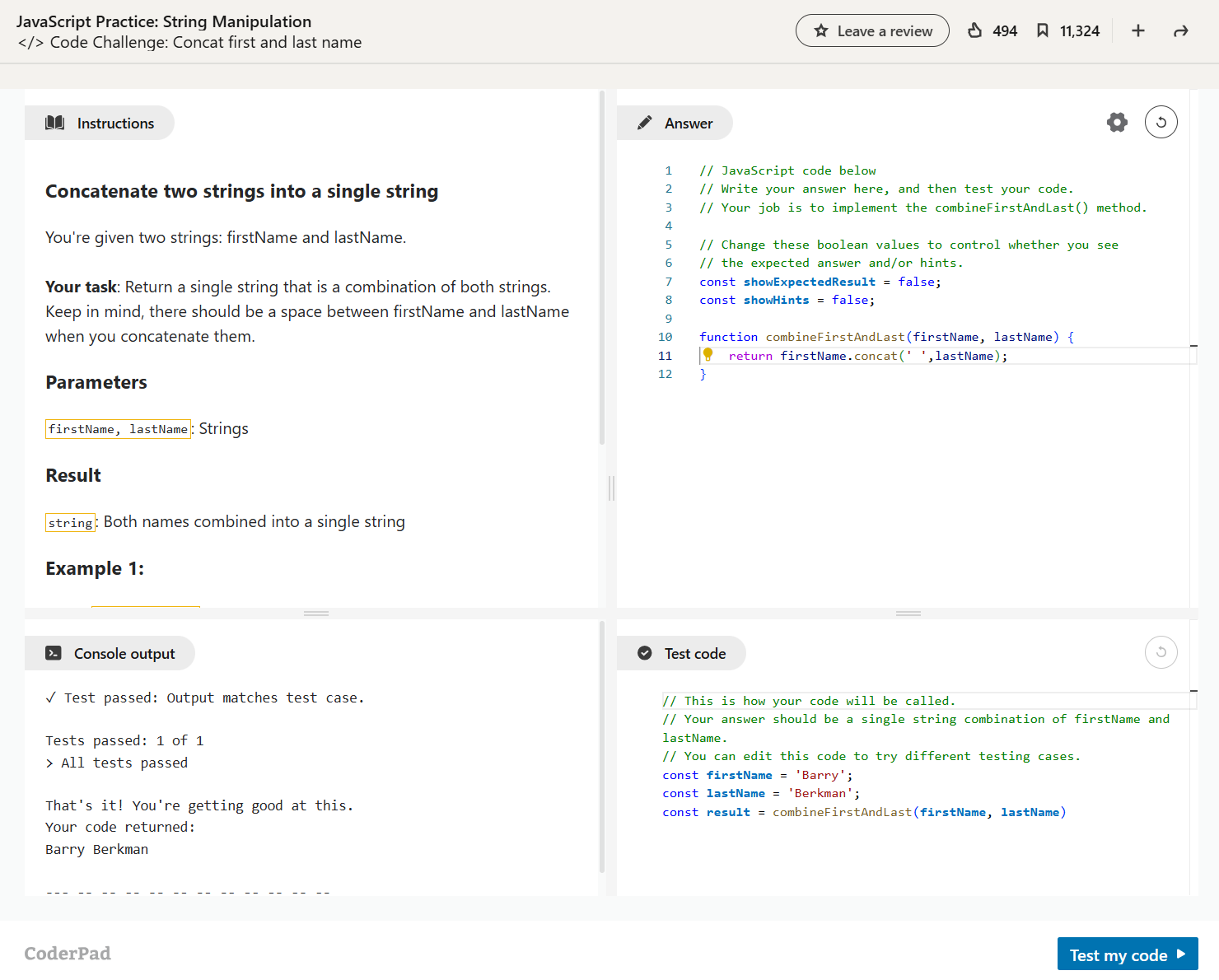Grab the vertical divider between Instructions and Answer

[x=611, y=488]
